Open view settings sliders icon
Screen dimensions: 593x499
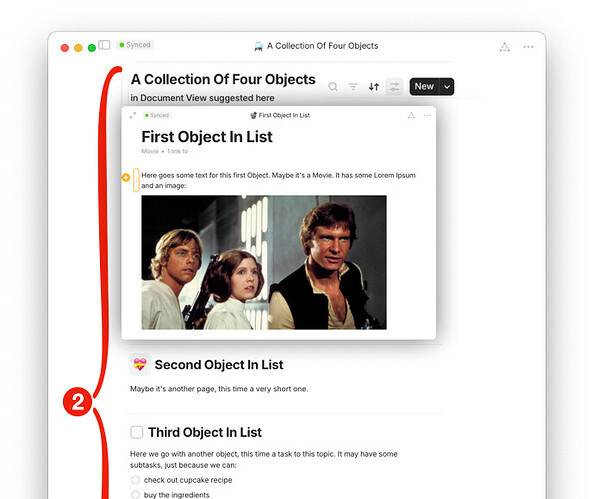(394, 87)
